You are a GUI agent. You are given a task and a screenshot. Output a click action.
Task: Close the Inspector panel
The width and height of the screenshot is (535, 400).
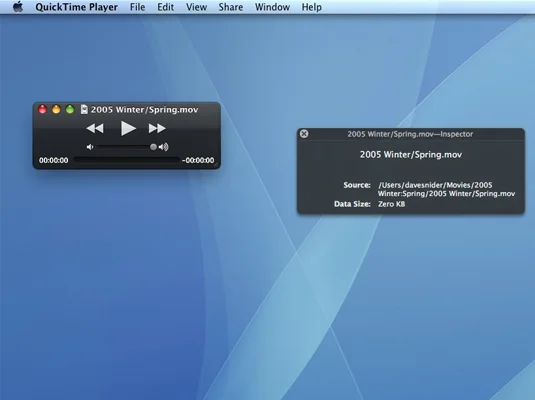pos(304,134)
